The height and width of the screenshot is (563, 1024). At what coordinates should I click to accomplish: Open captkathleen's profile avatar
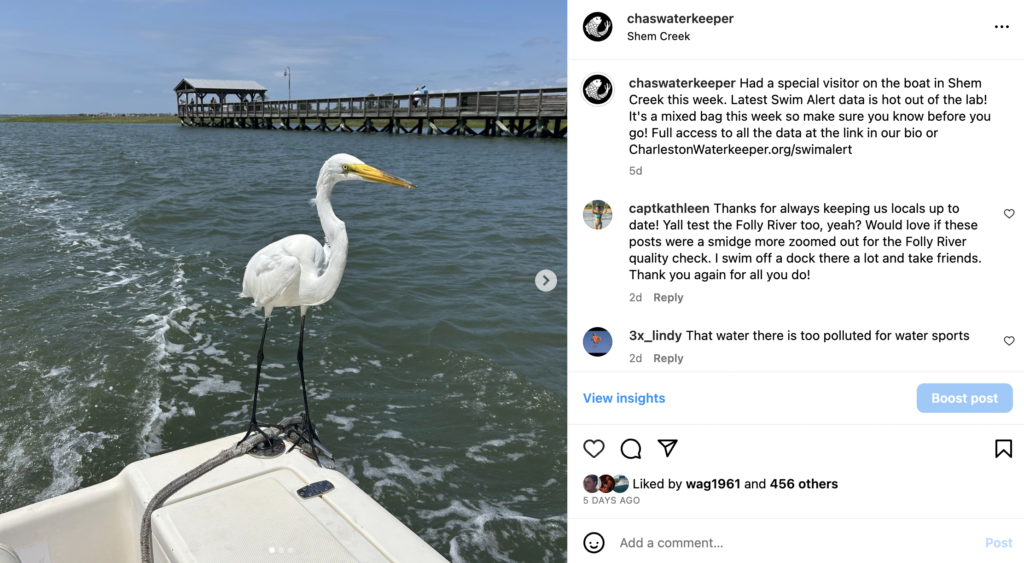click(x=598, y=215)
